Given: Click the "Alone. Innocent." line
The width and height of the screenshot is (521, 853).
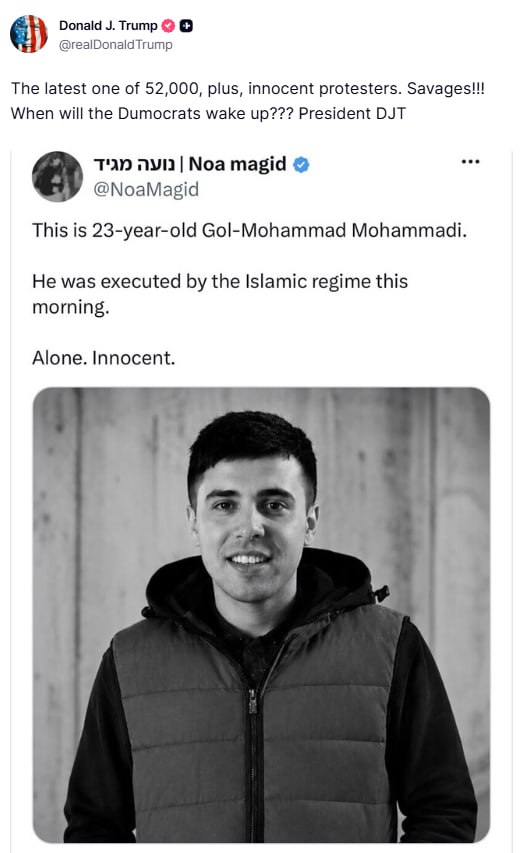Looking at the screenshot, I should click(103, 358).
